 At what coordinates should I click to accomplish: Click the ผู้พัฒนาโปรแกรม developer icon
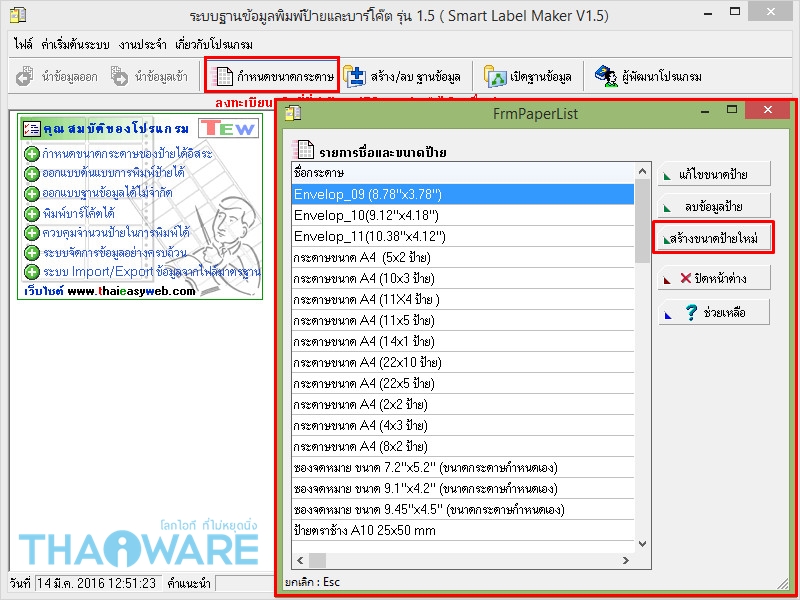(x=606, y=76)
